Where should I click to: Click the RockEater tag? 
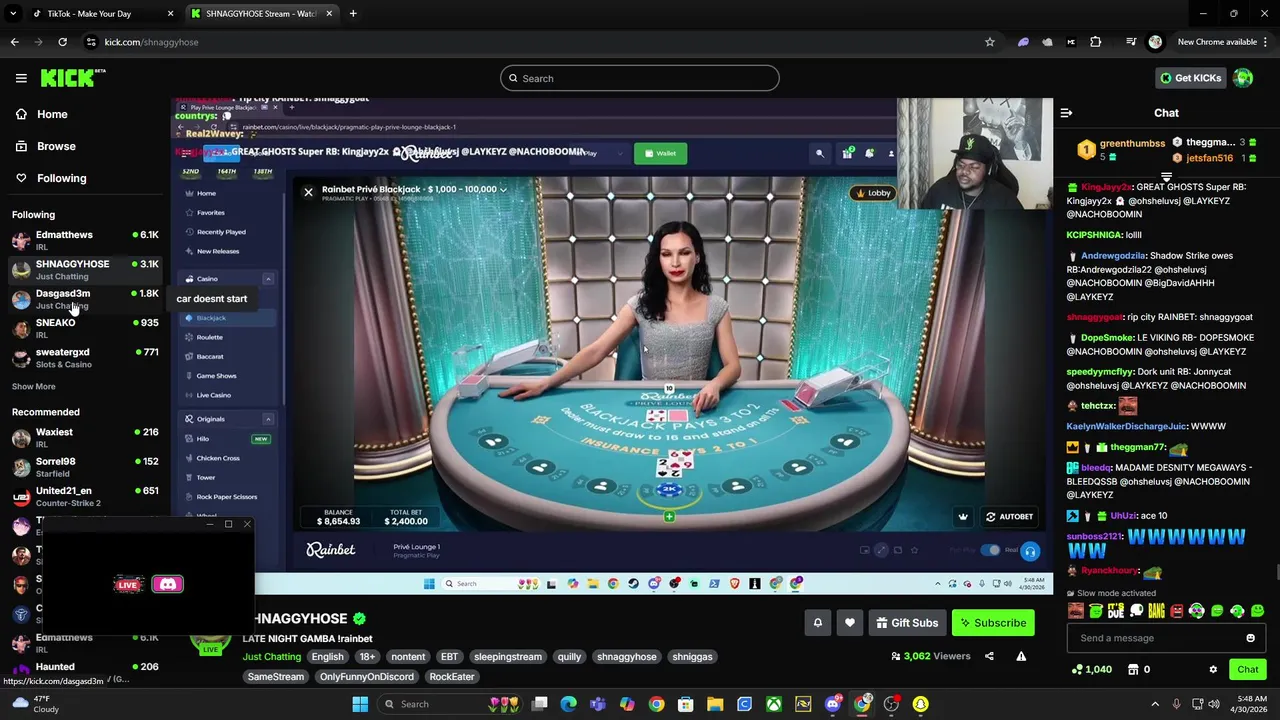pos(452,677)
